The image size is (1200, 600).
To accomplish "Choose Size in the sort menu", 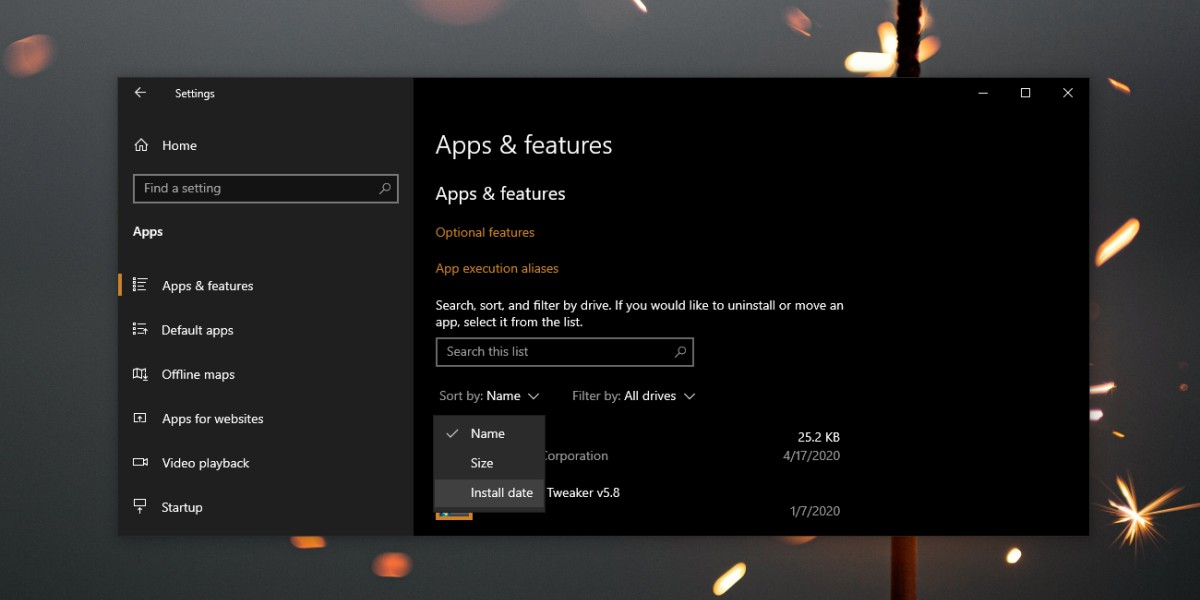I will coord(489,463).
